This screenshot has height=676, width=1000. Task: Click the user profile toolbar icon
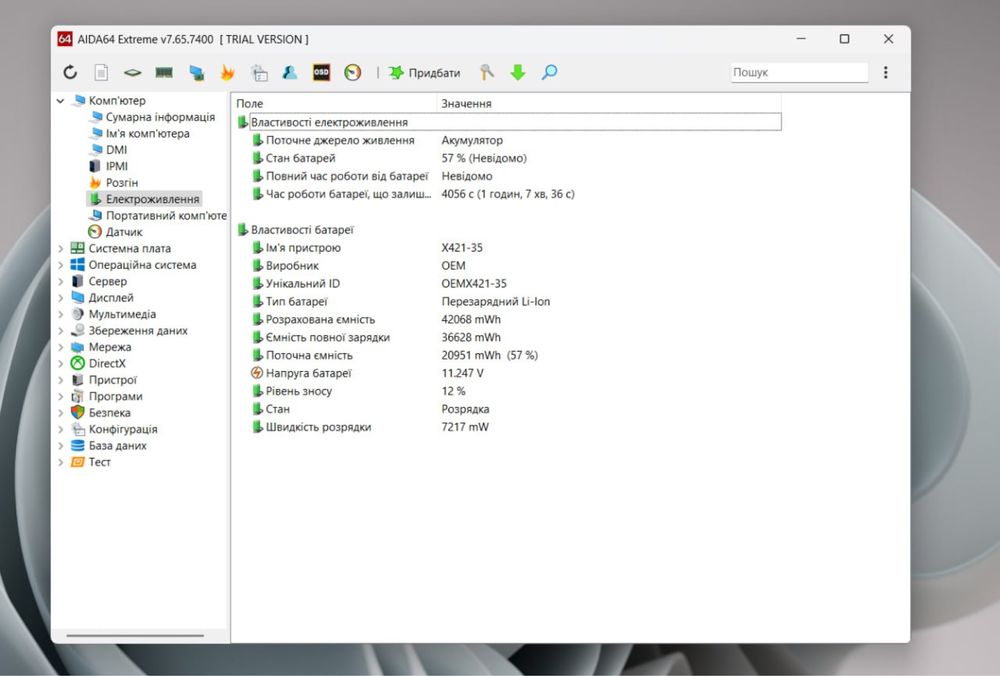click(290, 73)
